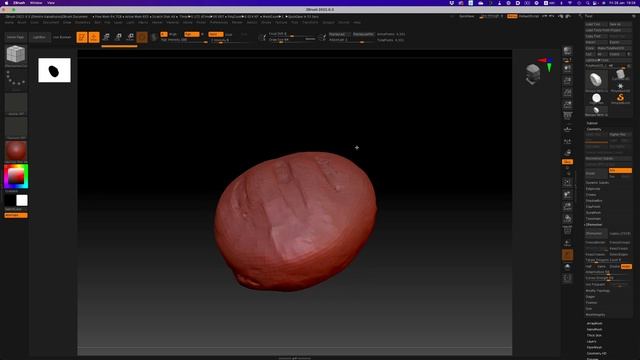Click the Actual size icon in right shelf
Screen dimensions: 640x360
click(567, 93)
